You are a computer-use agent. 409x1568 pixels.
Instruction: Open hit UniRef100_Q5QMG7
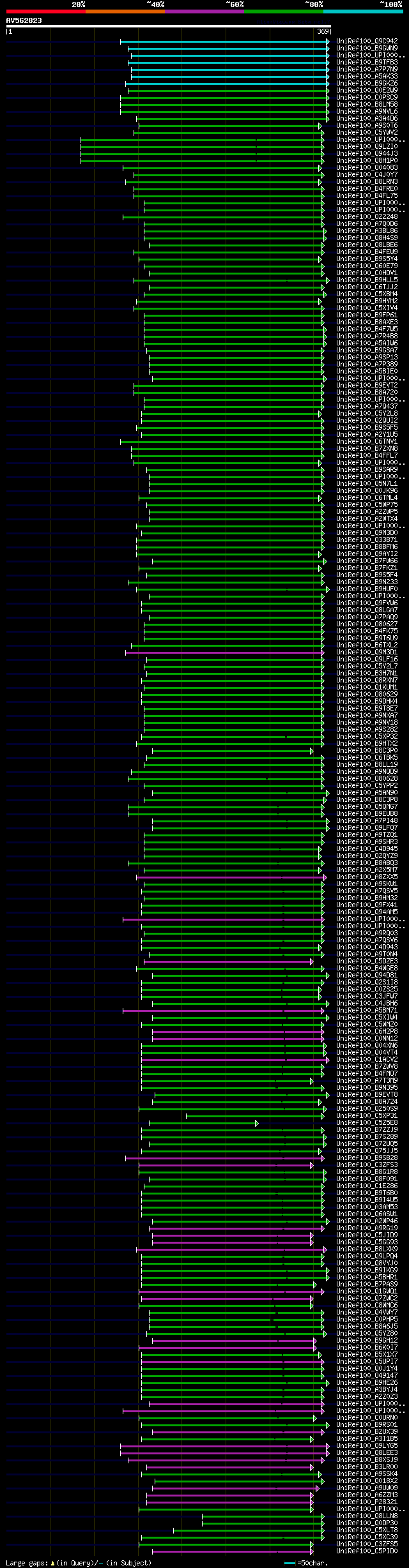point(367,806)
